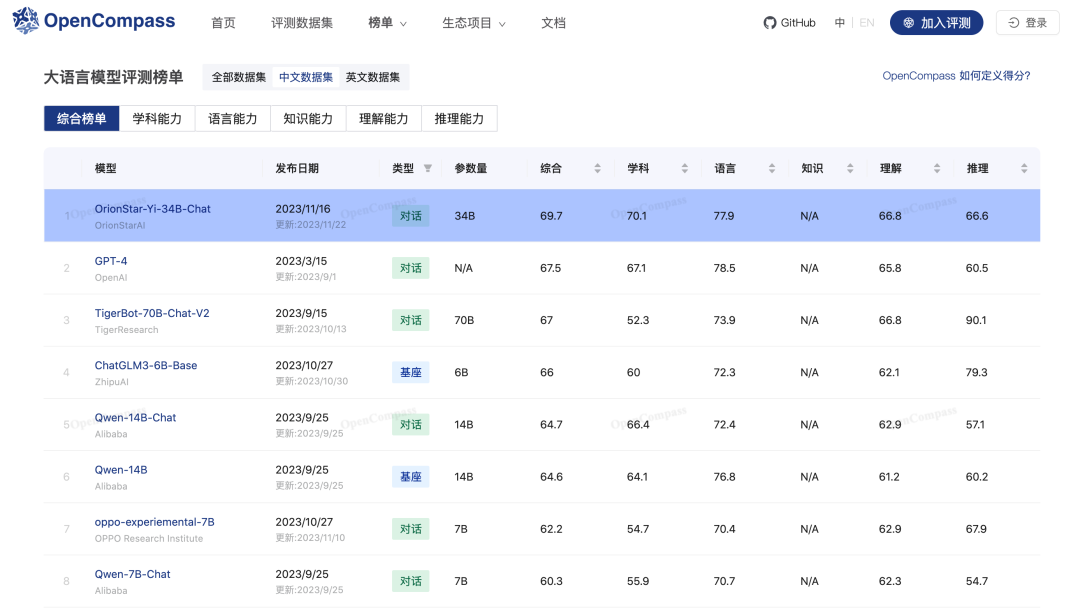Open the Qwen-14B-Chat model link
The height and width of the screenshot is (613, 1080).
135,417
